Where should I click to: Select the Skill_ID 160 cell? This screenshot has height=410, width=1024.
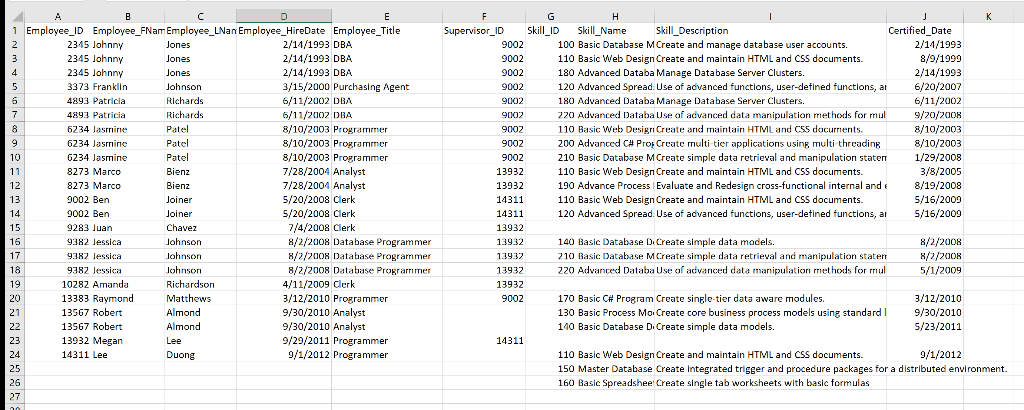551,383
